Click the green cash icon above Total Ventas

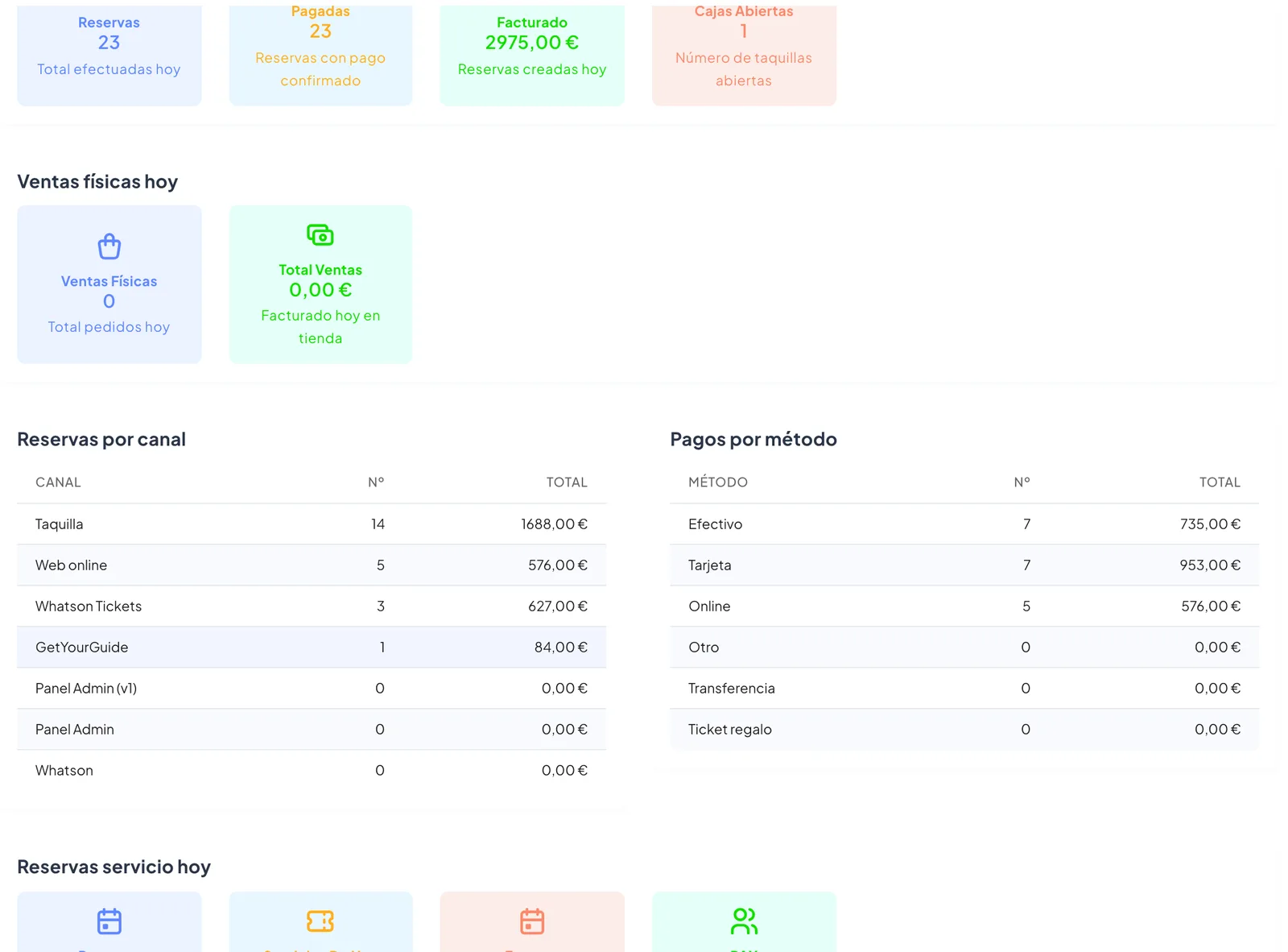click(x=320, y=235)
